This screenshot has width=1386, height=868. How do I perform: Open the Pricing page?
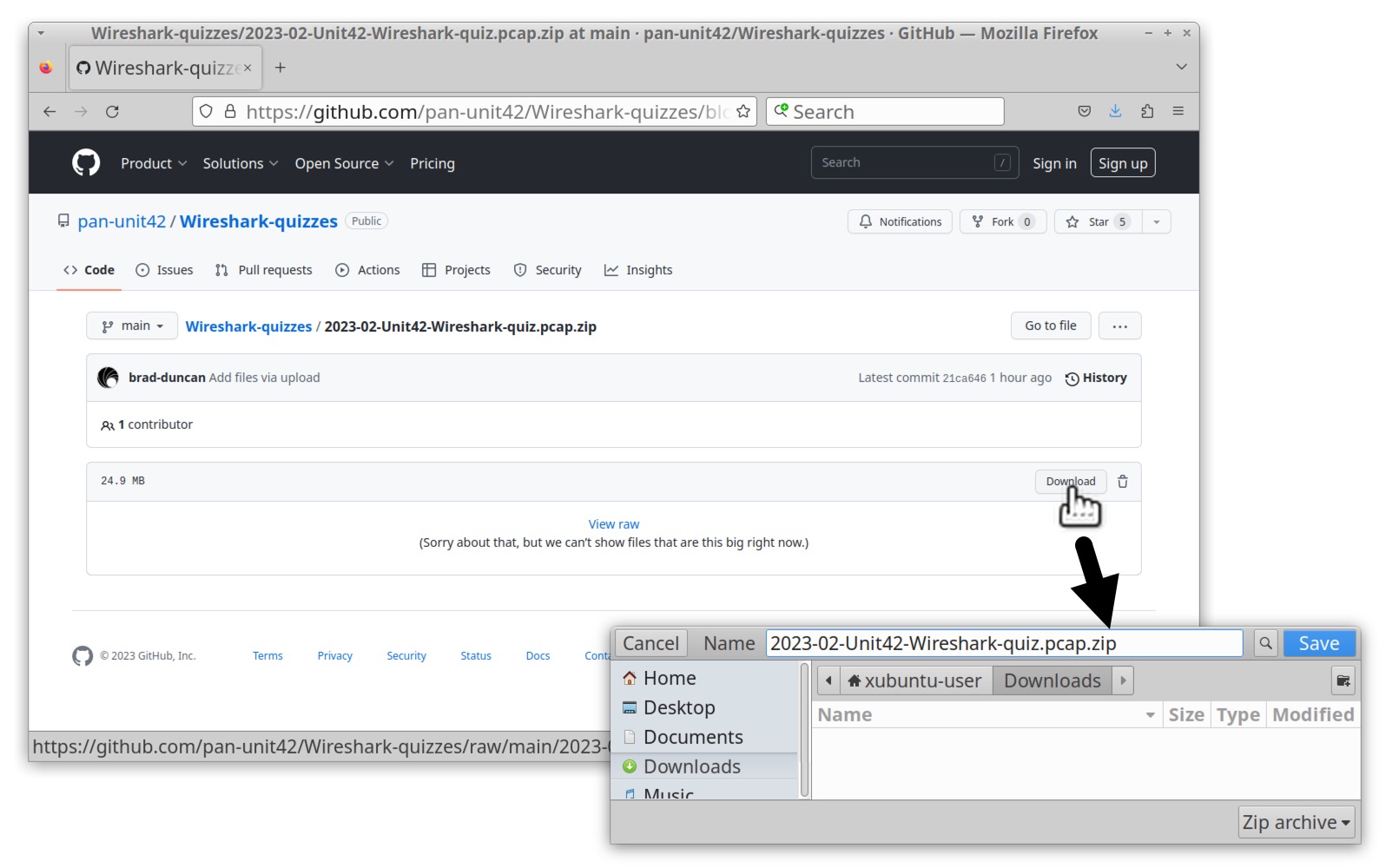432,163
